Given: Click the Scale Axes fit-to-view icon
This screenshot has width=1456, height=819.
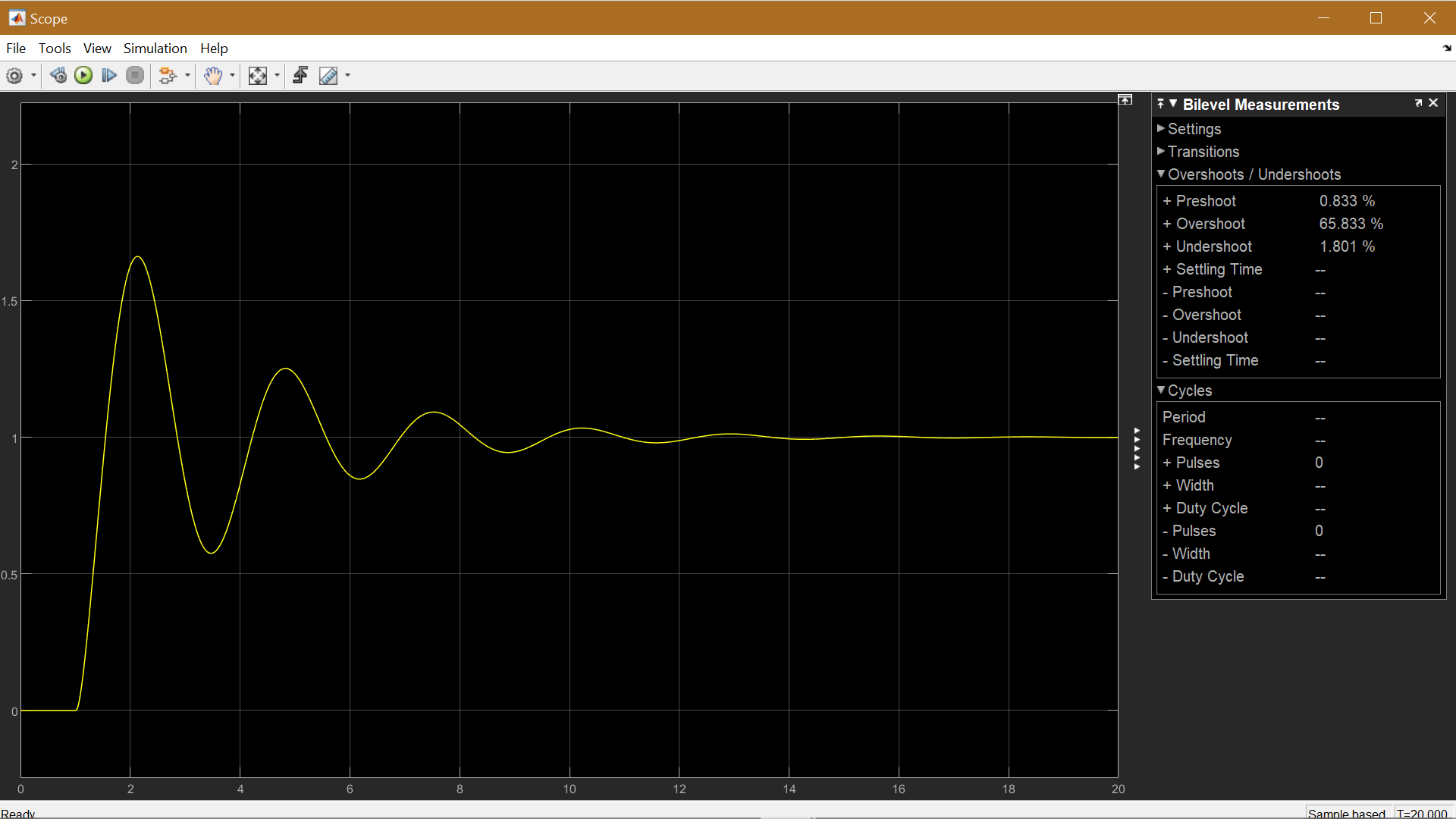Looking at the screenshot, I should [256, 75].
